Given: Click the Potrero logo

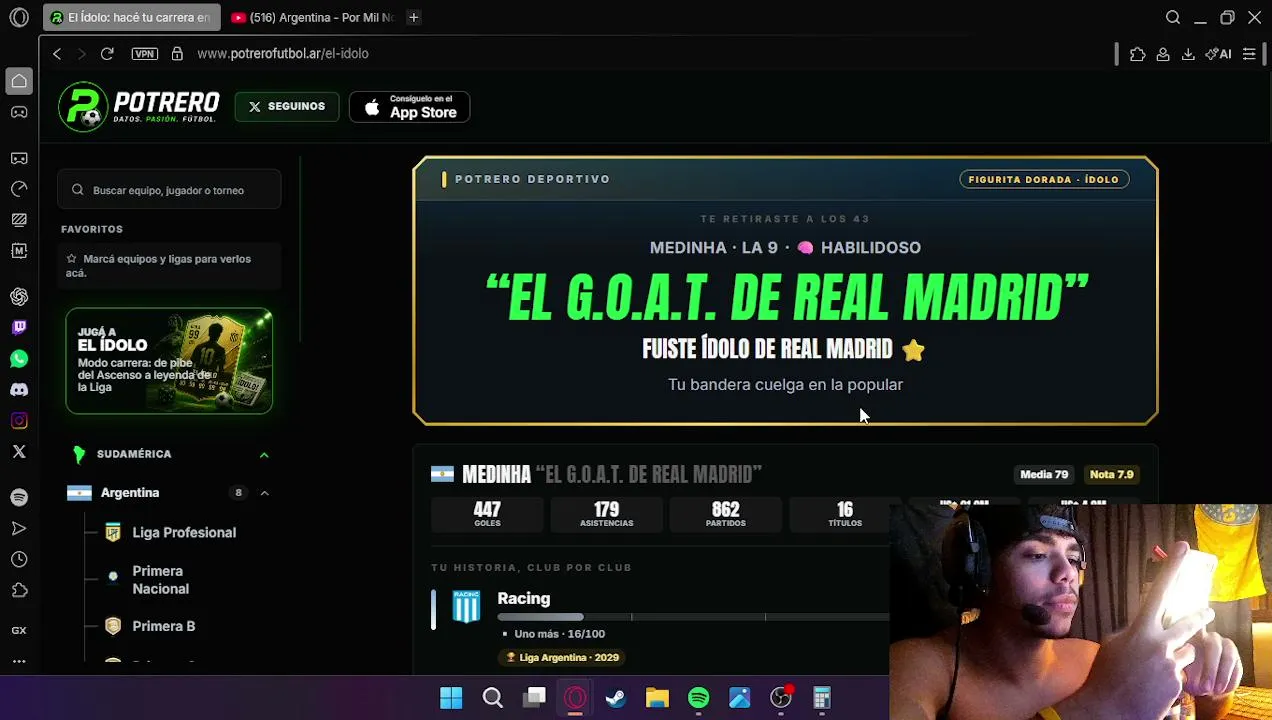Looking at the screenshot, I should point(139,106).
